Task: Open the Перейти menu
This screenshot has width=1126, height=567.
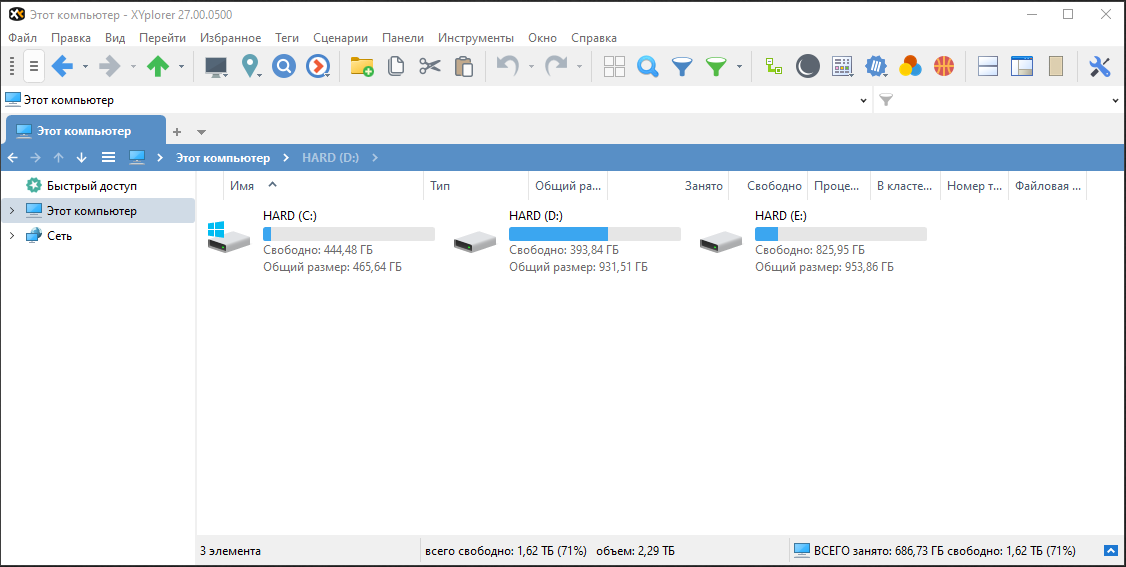Action: click(x=162, y=38)
